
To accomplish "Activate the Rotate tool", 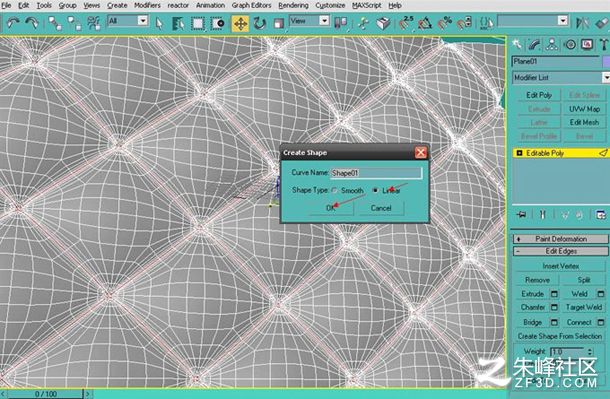I will [259, 24].
